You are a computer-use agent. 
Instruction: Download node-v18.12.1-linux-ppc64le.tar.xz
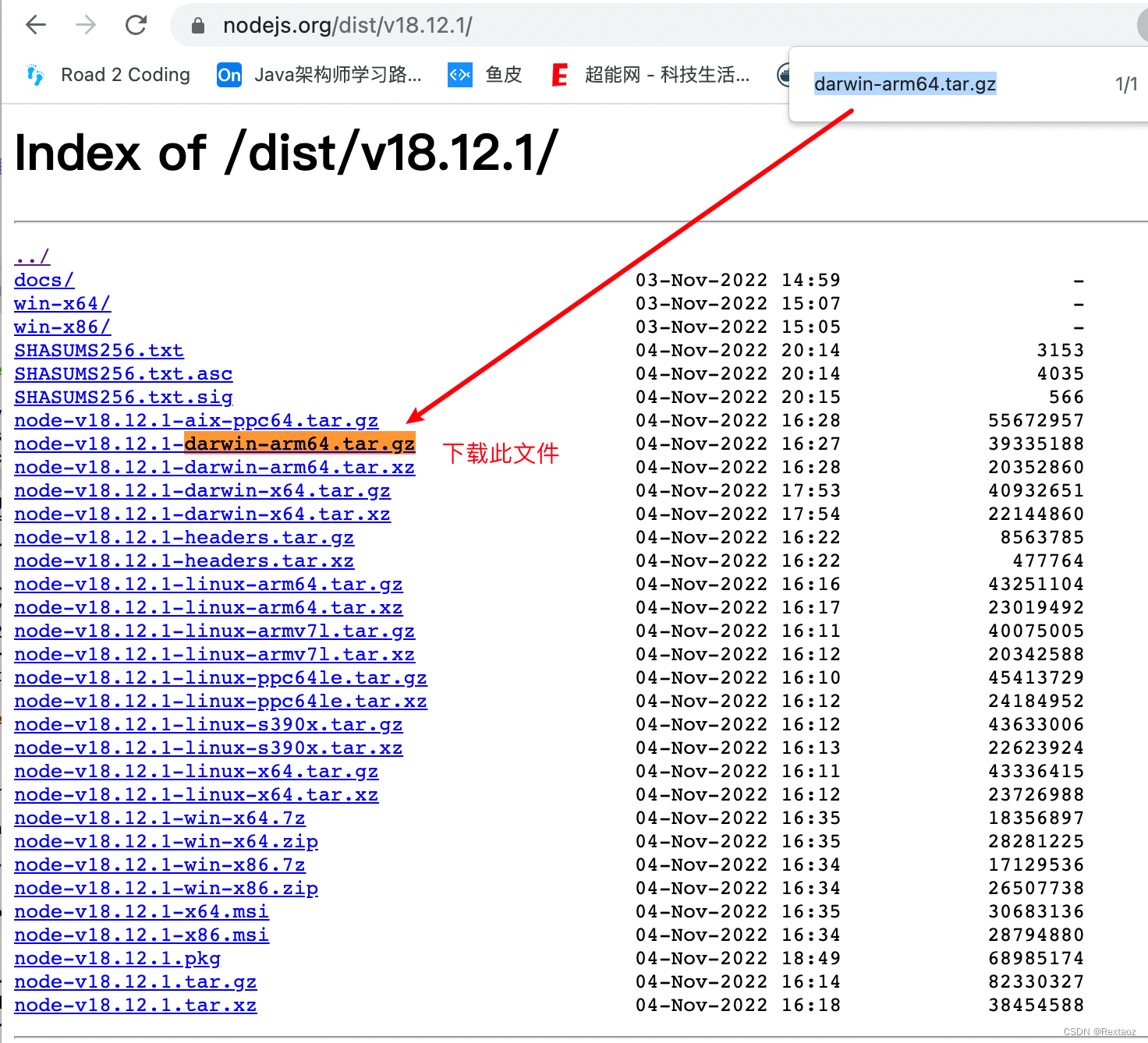[221, 701]
